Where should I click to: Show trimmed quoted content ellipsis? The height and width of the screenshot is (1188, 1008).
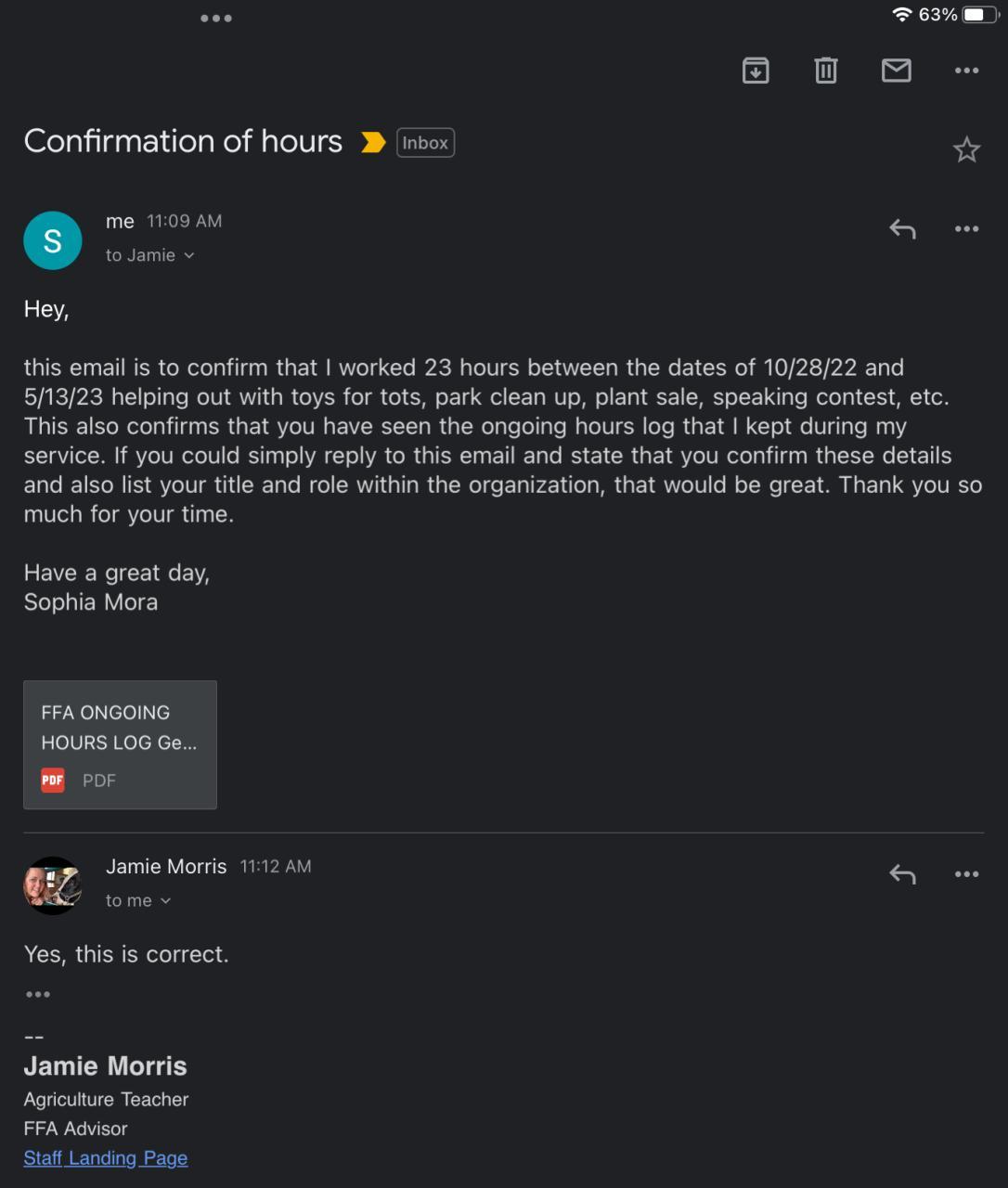click(38, 994)
